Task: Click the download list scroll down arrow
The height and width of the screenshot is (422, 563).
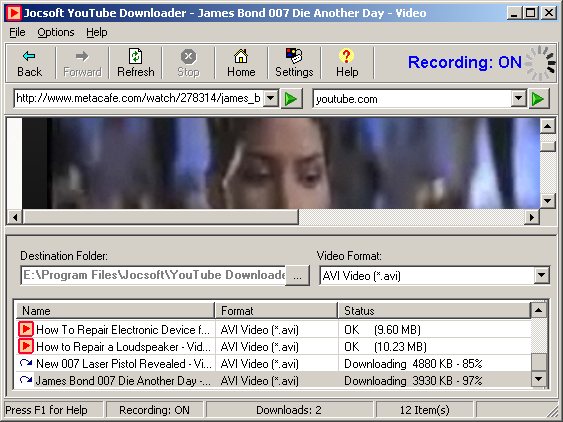Action: click(x=539, y=379)
